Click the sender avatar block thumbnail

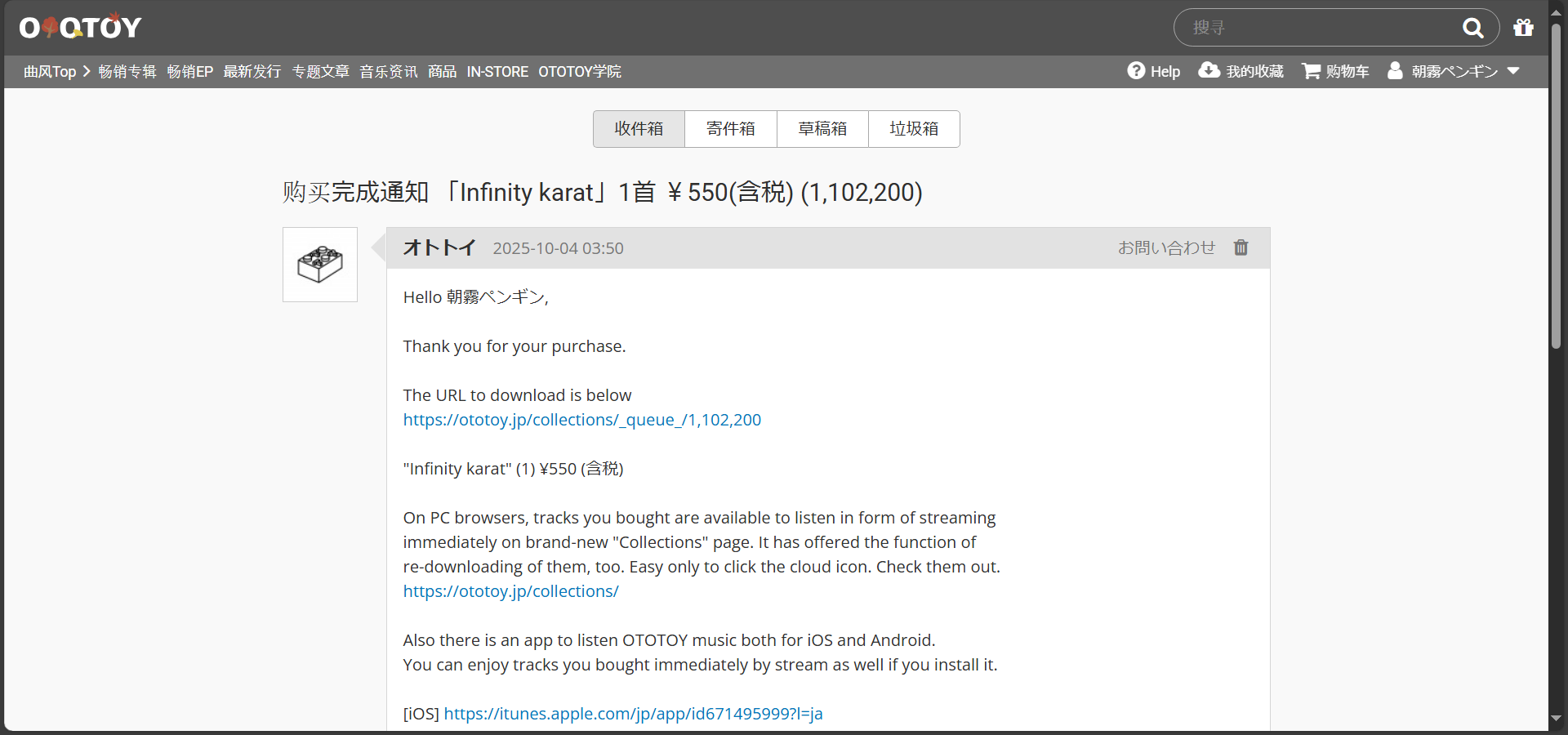click(320, 265)
